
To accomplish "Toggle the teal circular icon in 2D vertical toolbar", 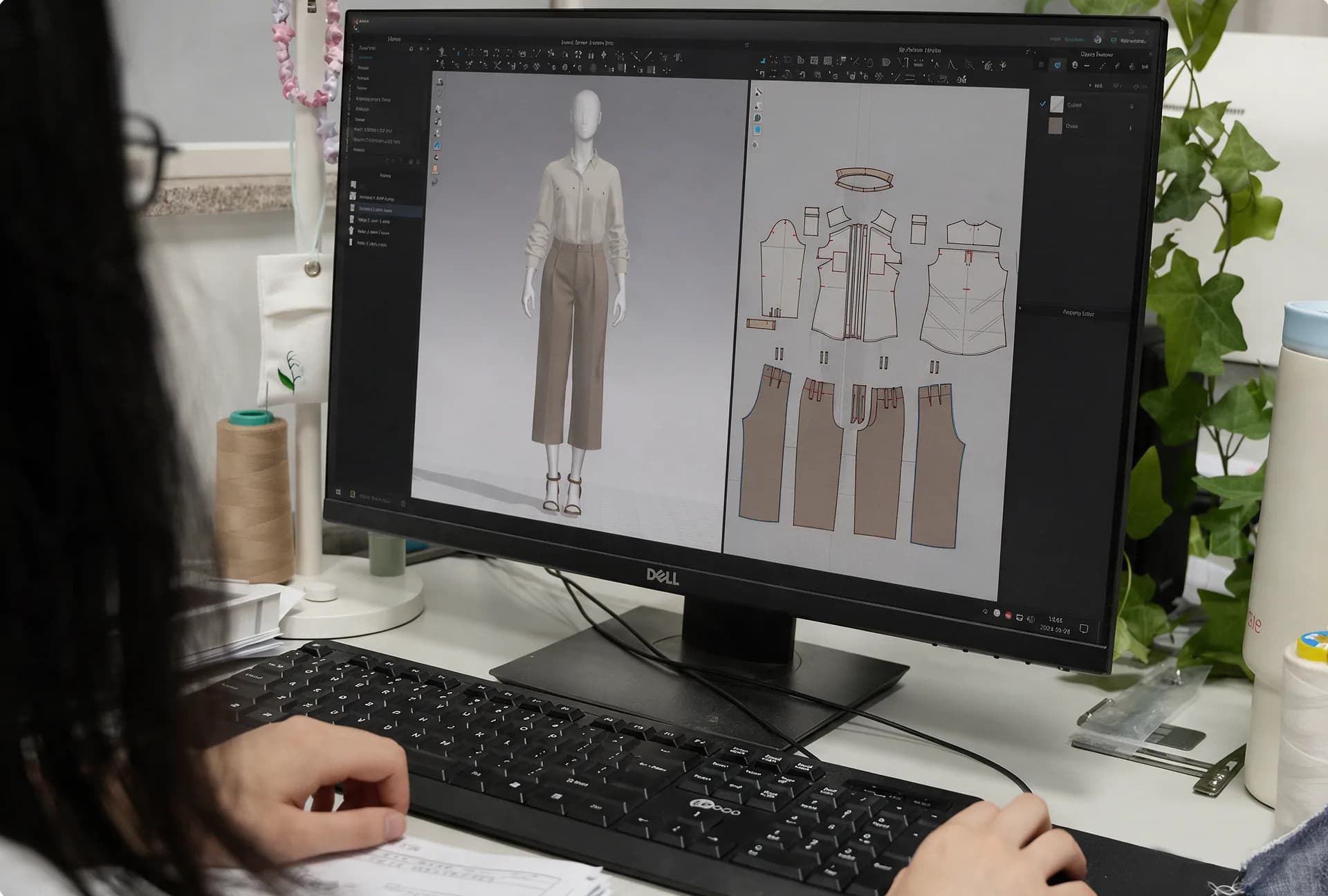I will 757,118.
